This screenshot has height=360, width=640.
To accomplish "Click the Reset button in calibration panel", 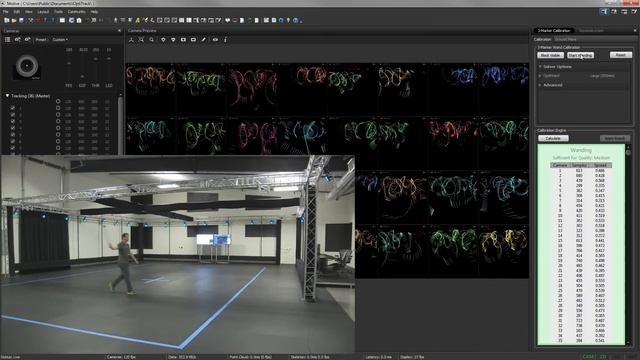I will click(x=620, y=55).
